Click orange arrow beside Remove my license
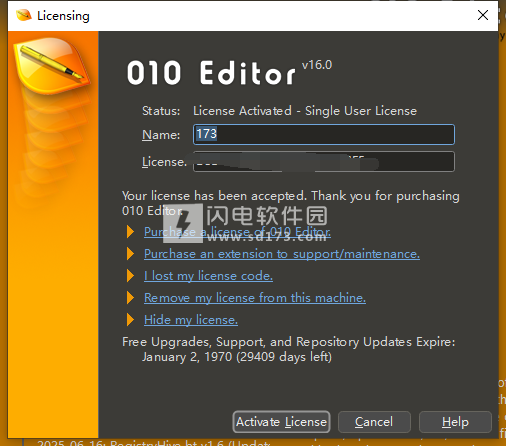The height and width of the screenshot is (446, 506). tap(130, 298)
